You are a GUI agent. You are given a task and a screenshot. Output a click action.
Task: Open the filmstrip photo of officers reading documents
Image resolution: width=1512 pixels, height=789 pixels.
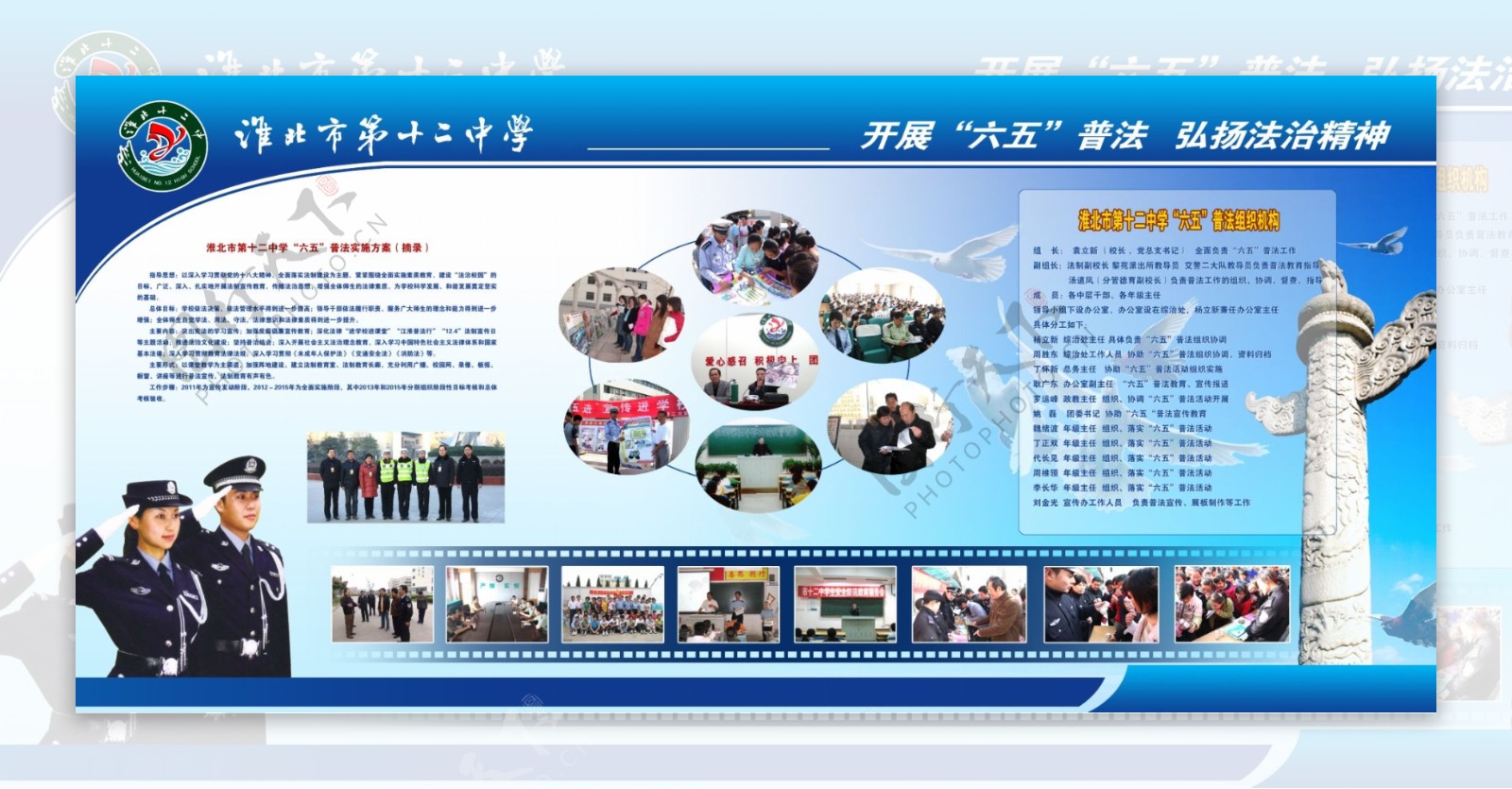point(1101,604)
